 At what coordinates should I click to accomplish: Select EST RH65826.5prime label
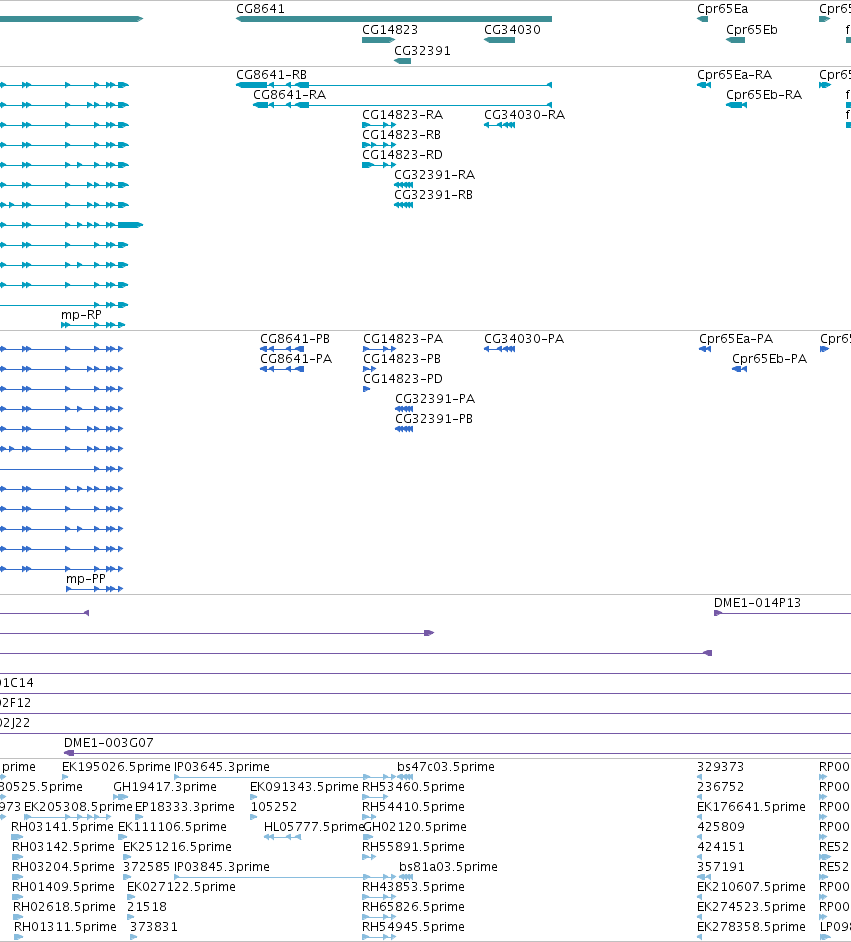tap(413, 907)
